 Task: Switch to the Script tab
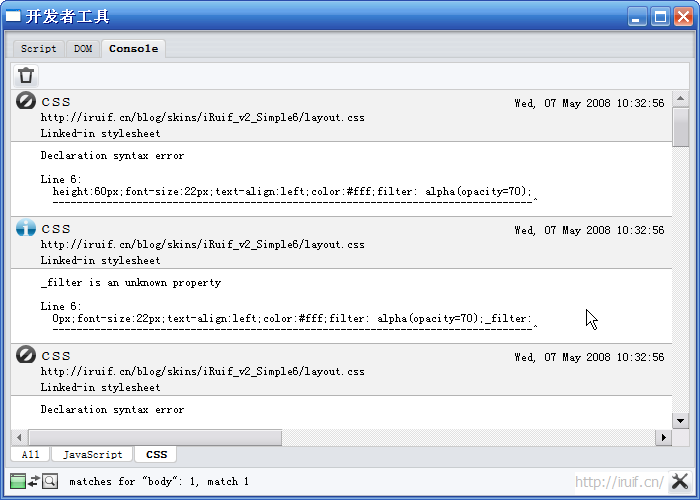tap(39, 48)
